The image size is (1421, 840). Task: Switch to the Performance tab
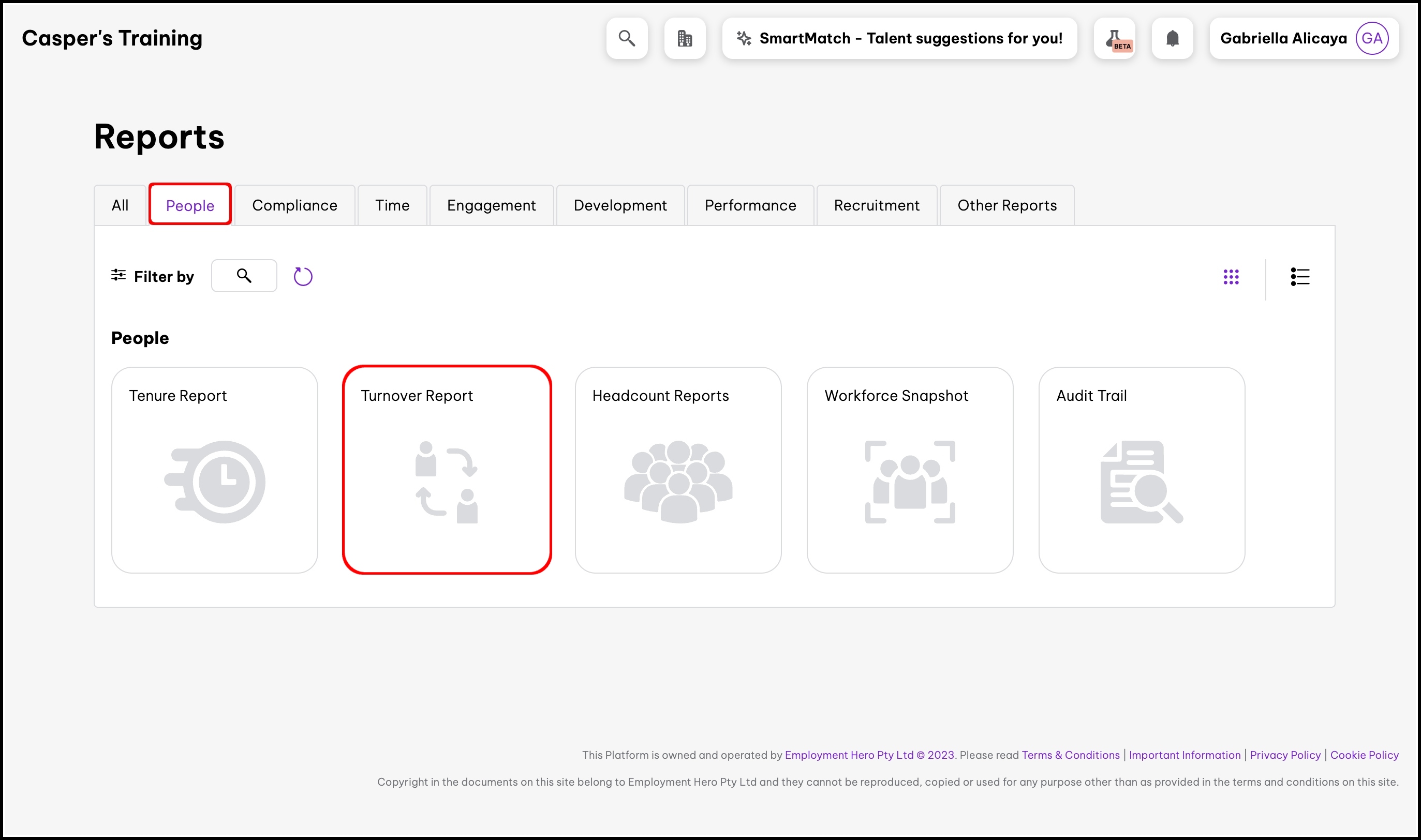(x=750, y=205)
